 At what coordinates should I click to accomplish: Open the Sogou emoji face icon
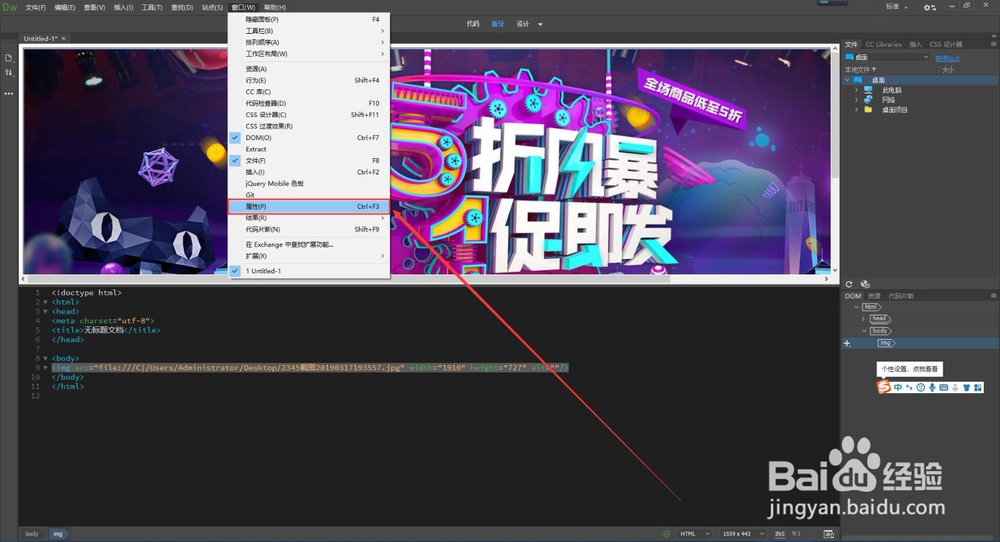pos(920,387)
